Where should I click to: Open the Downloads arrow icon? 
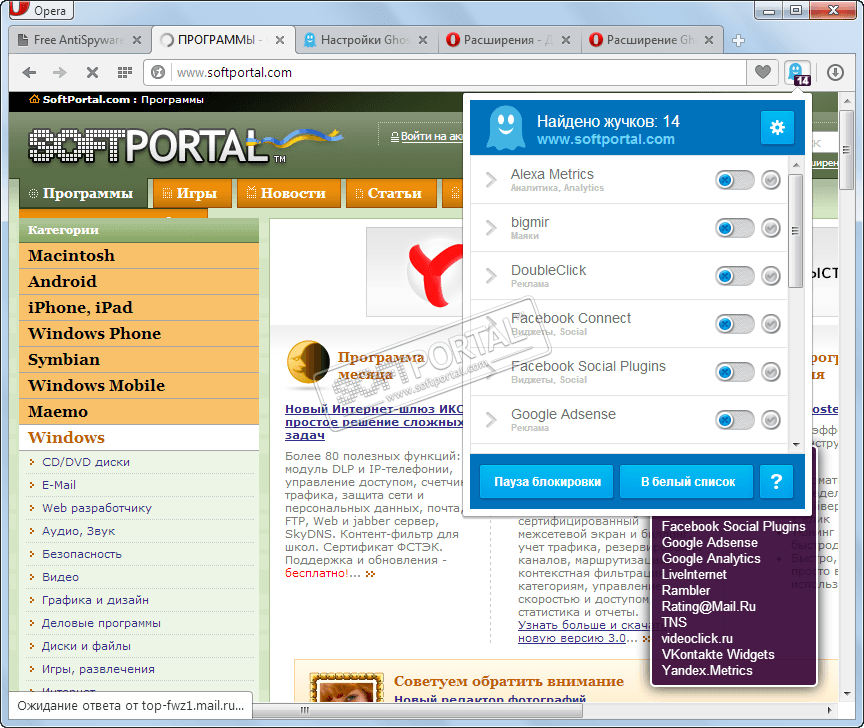click(835, 72)
